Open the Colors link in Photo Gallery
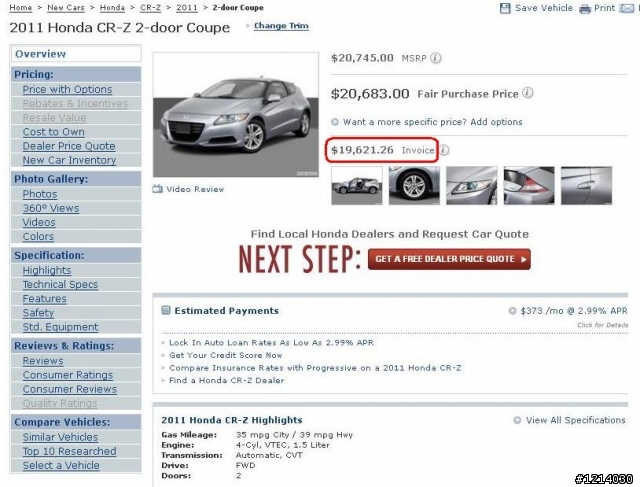Image resolution: width=640 pixels, height=487 pixels. pyautogui.click(x=38, y=236)
